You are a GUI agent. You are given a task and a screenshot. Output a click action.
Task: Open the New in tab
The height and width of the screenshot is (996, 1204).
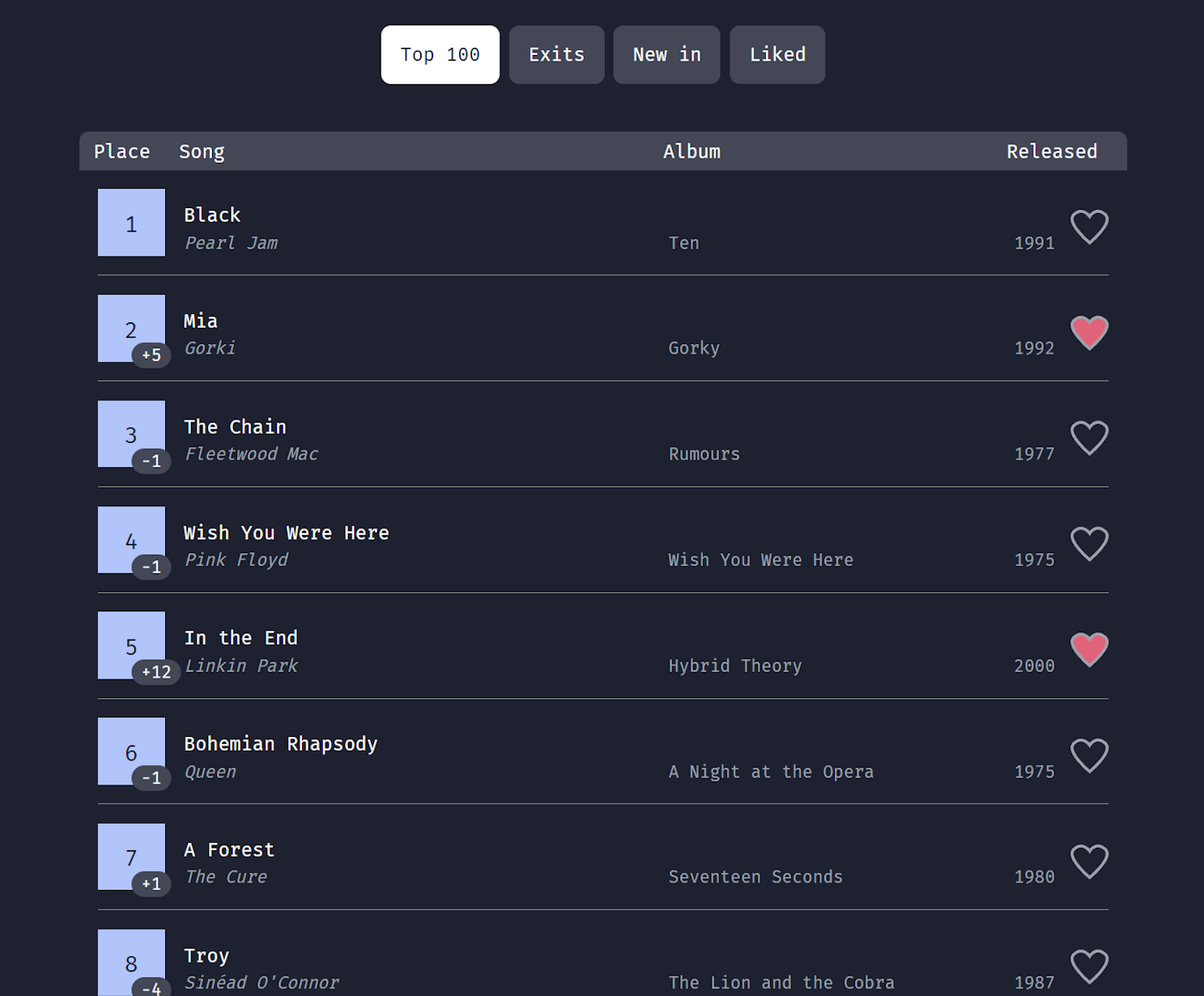click(666, 54)
